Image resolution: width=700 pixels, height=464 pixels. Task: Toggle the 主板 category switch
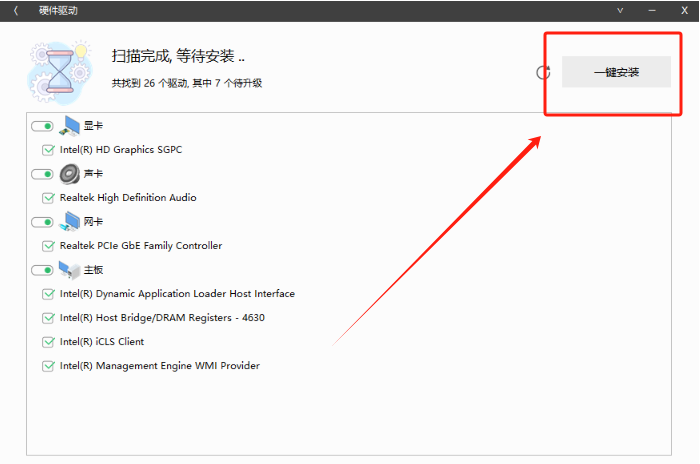click(x=42, y=270)
